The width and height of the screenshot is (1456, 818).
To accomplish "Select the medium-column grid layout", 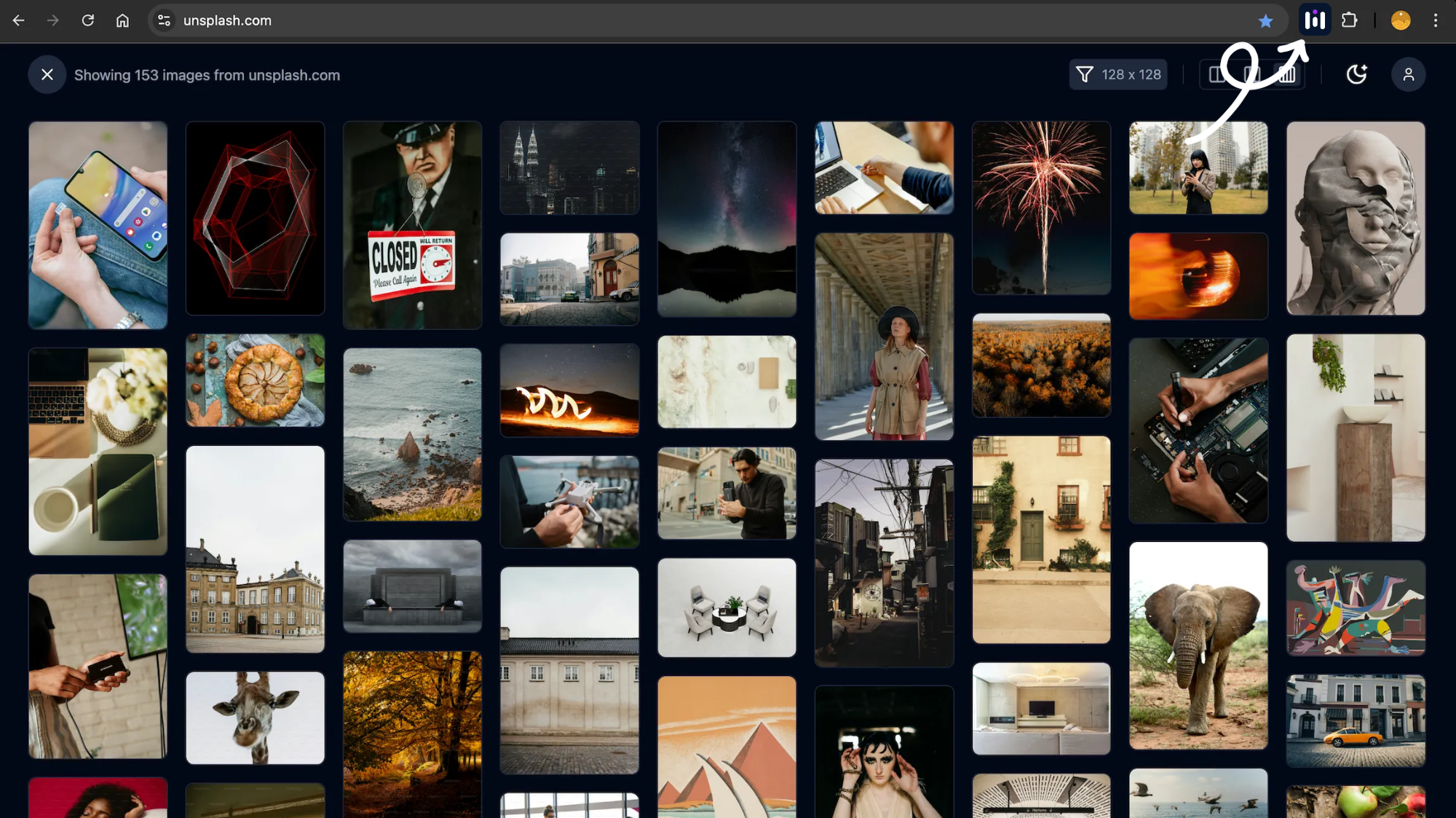I will click(x=1251, y=74).
